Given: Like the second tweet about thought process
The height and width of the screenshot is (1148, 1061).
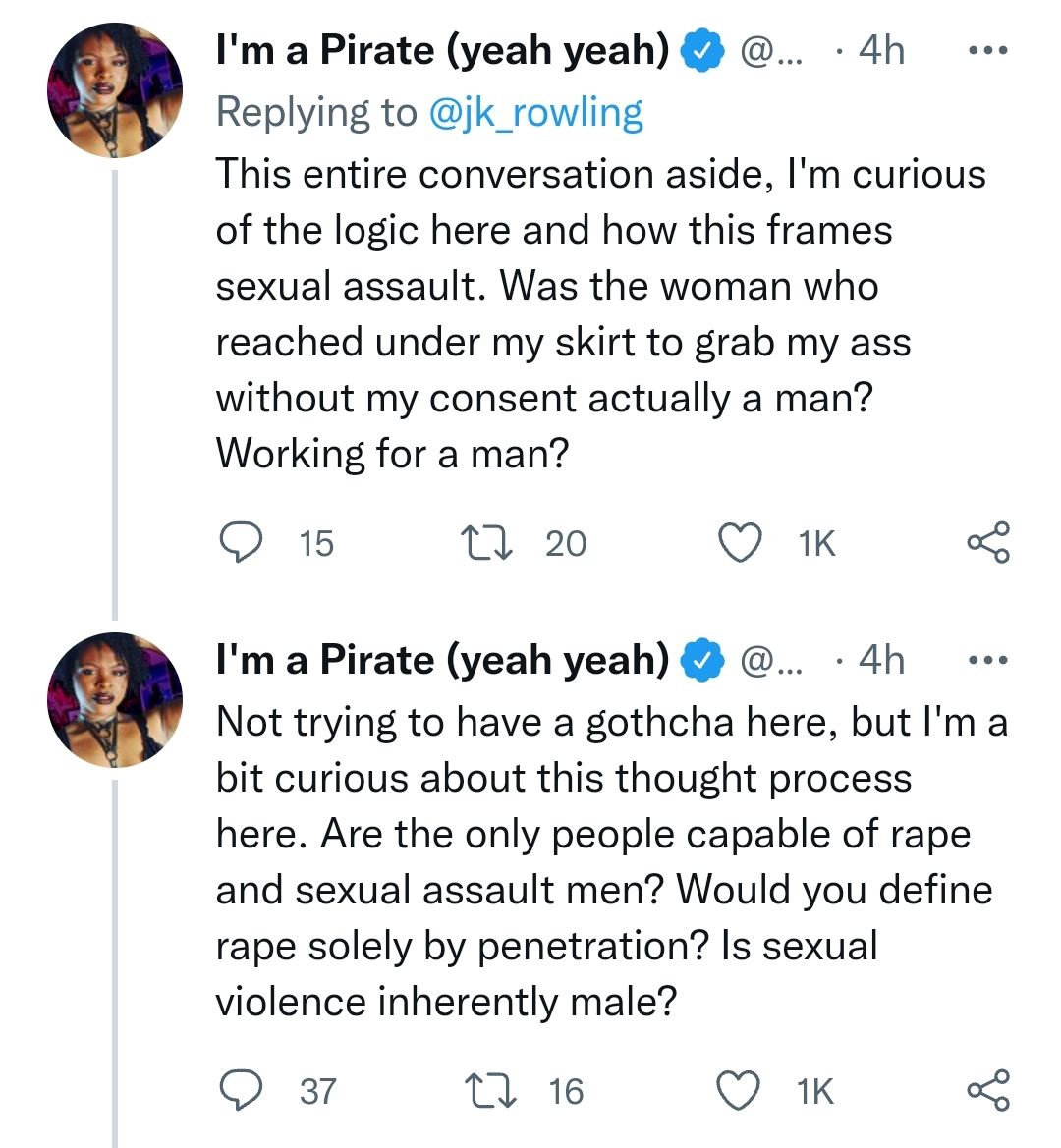Looking at the screenshot, I should 738,1090.
